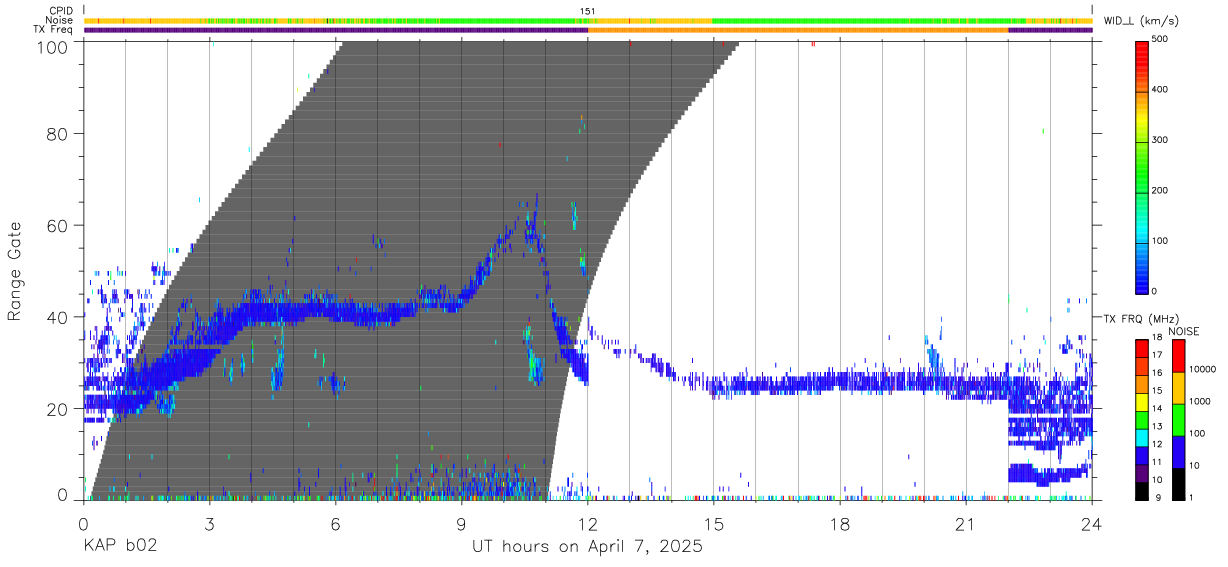Click the noise level color scale bar
Screen dimensions: 1228x567
(x=1179, y=419)
